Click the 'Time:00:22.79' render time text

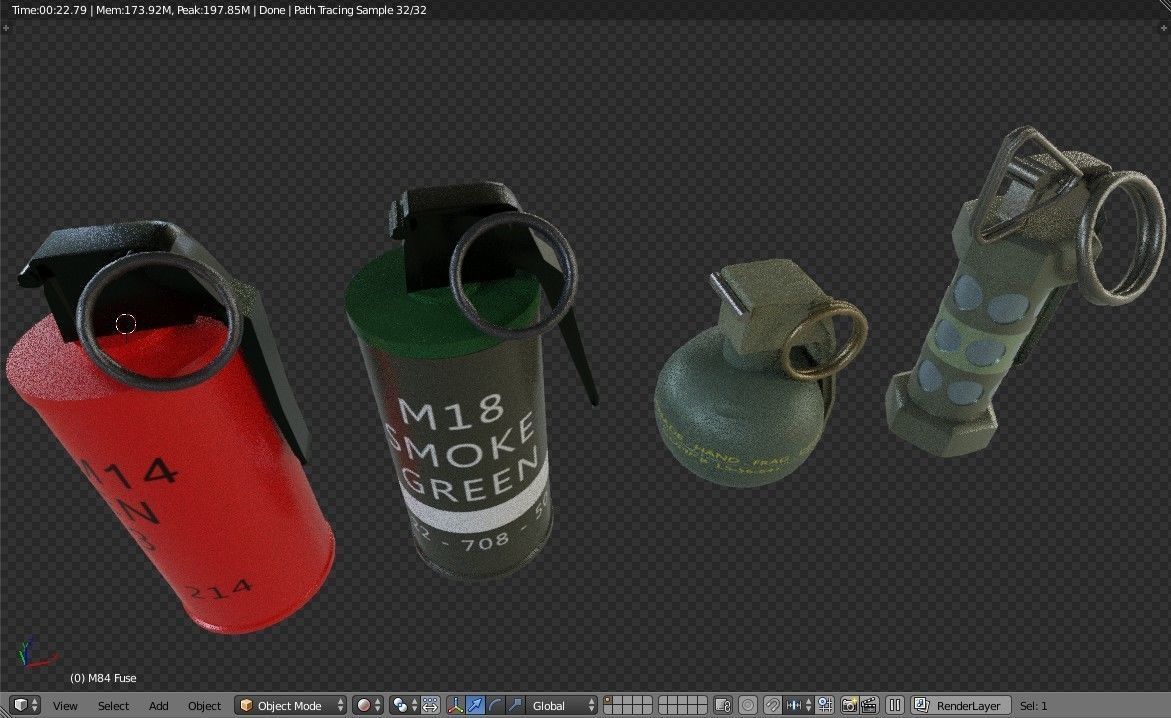click(x=49, y=10)
